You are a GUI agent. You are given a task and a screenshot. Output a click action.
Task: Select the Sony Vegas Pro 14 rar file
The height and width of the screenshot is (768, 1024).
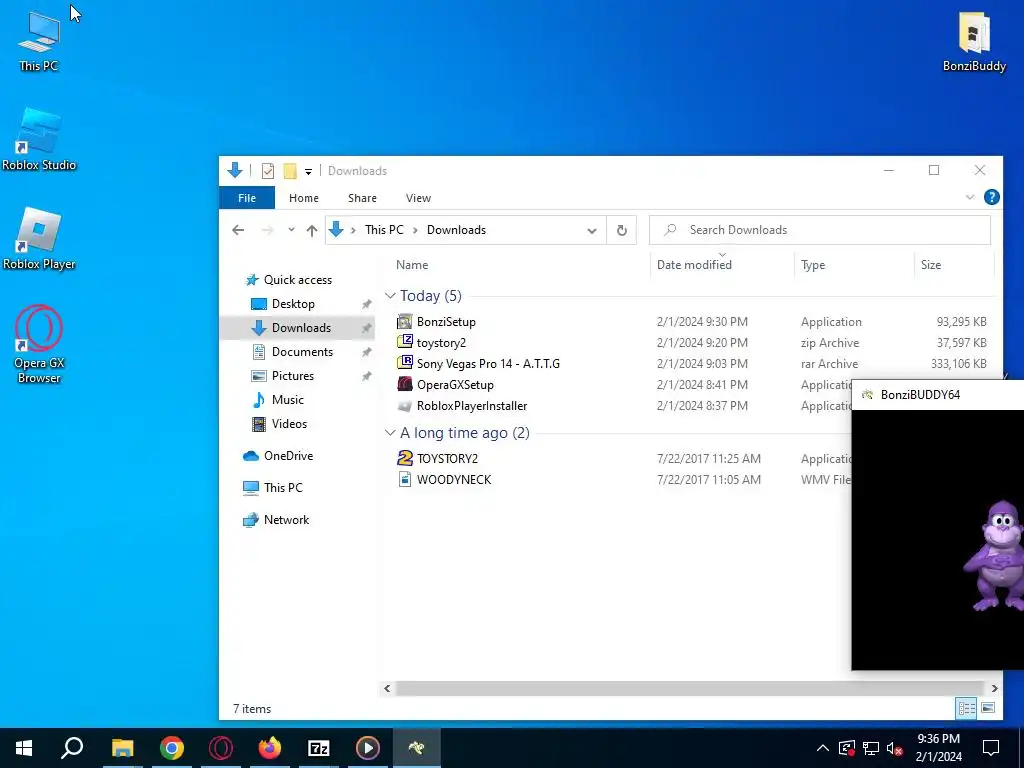488,363
